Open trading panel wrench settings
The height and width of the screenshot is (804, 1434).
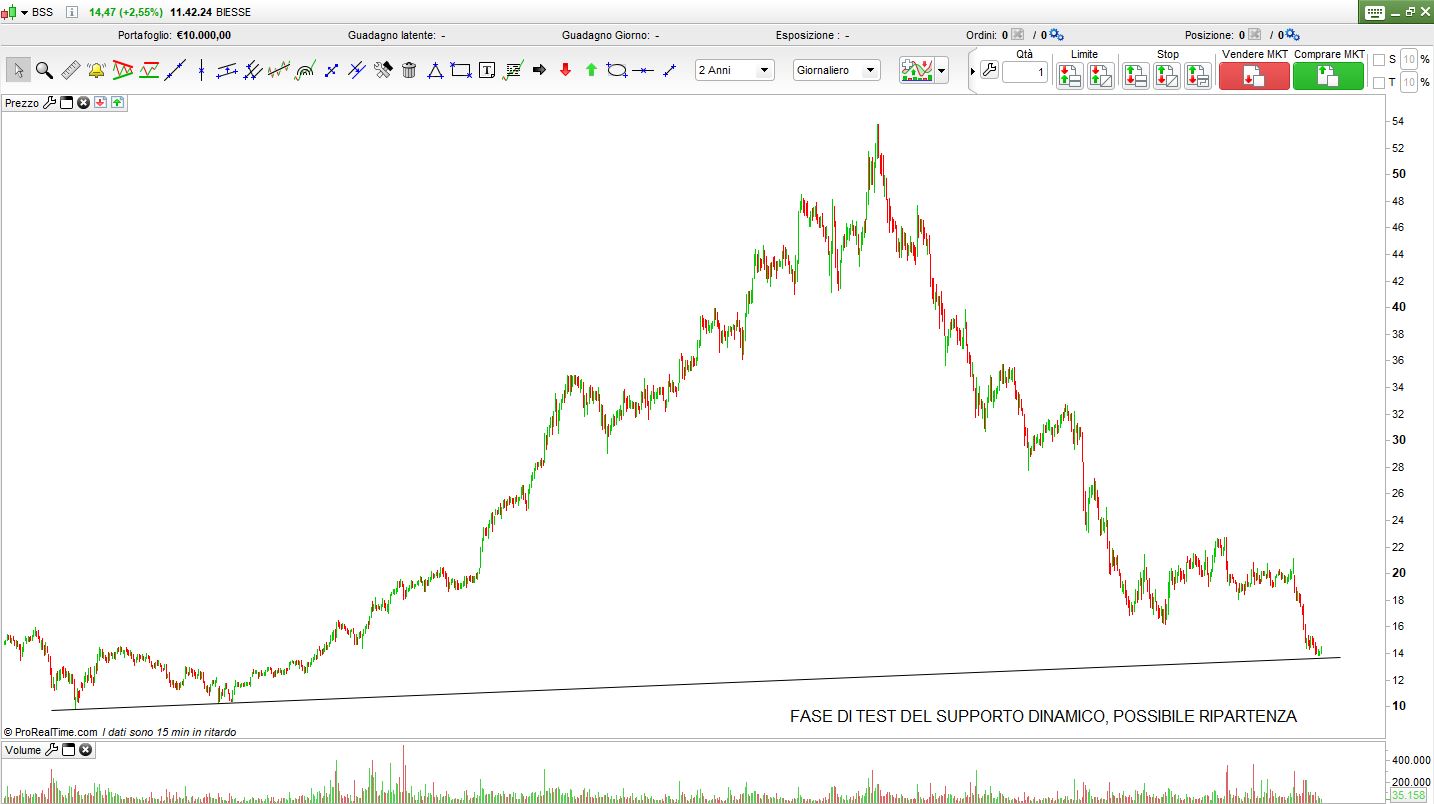(x=989, y=70)
